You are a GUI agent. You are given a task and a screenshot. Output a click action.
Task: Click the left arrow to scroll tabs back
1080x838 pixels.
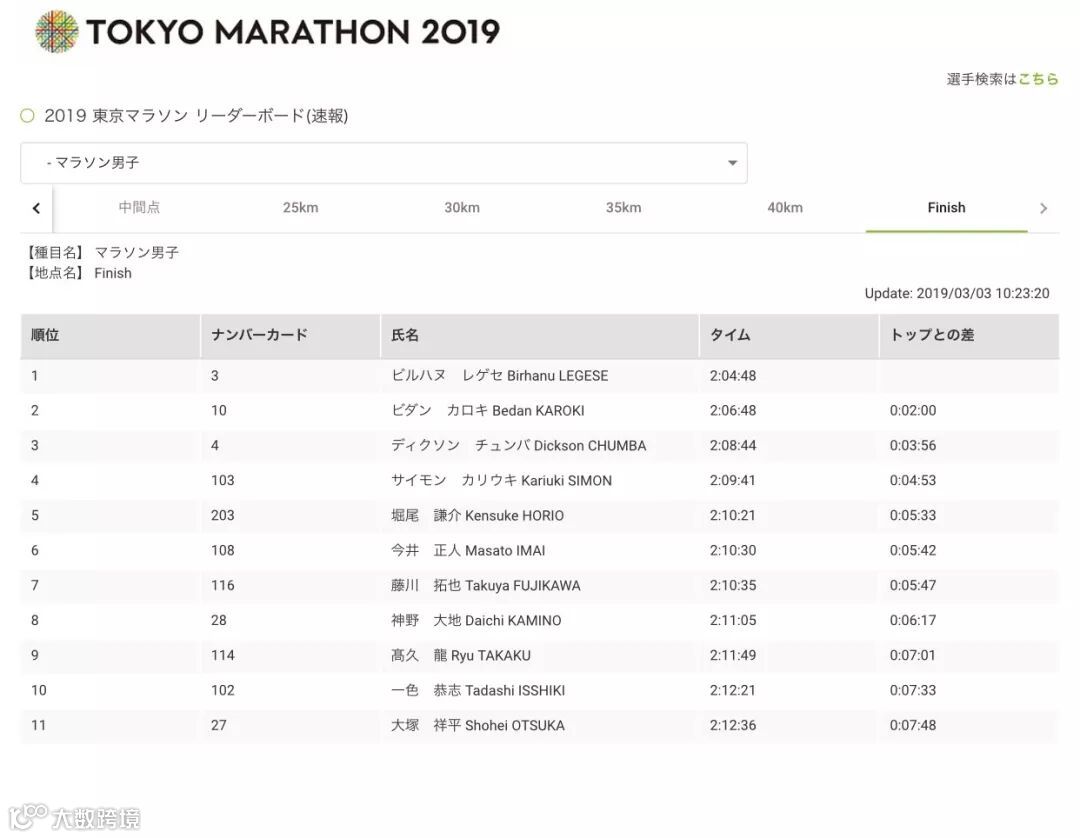tap(36, 208)
